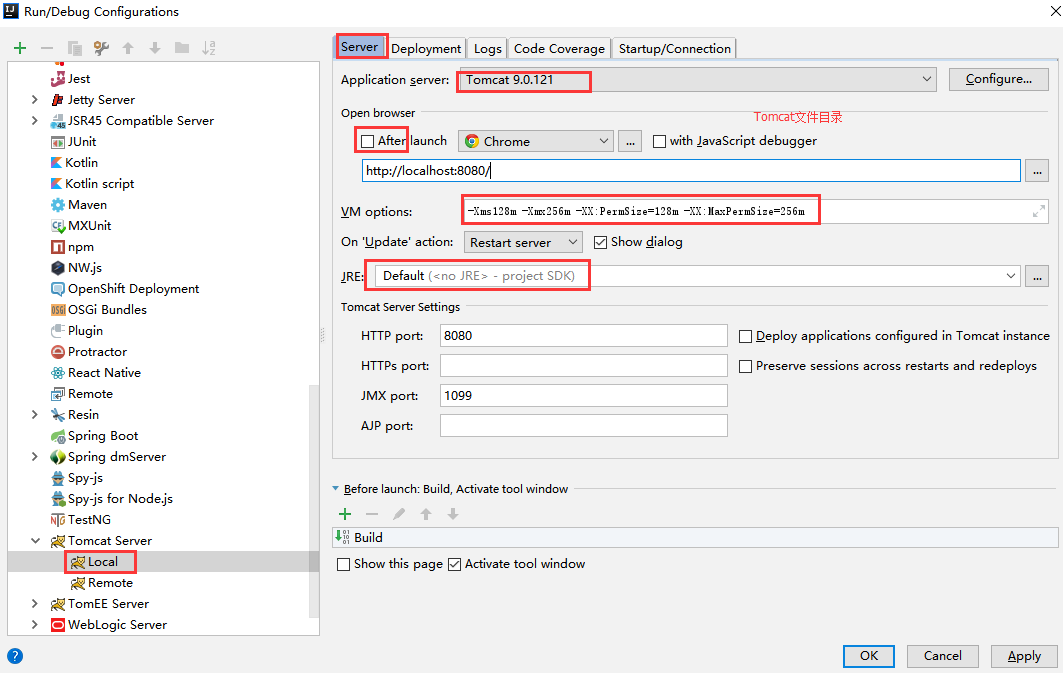Expand JSR45 Compatible Server node

point(35,121)
